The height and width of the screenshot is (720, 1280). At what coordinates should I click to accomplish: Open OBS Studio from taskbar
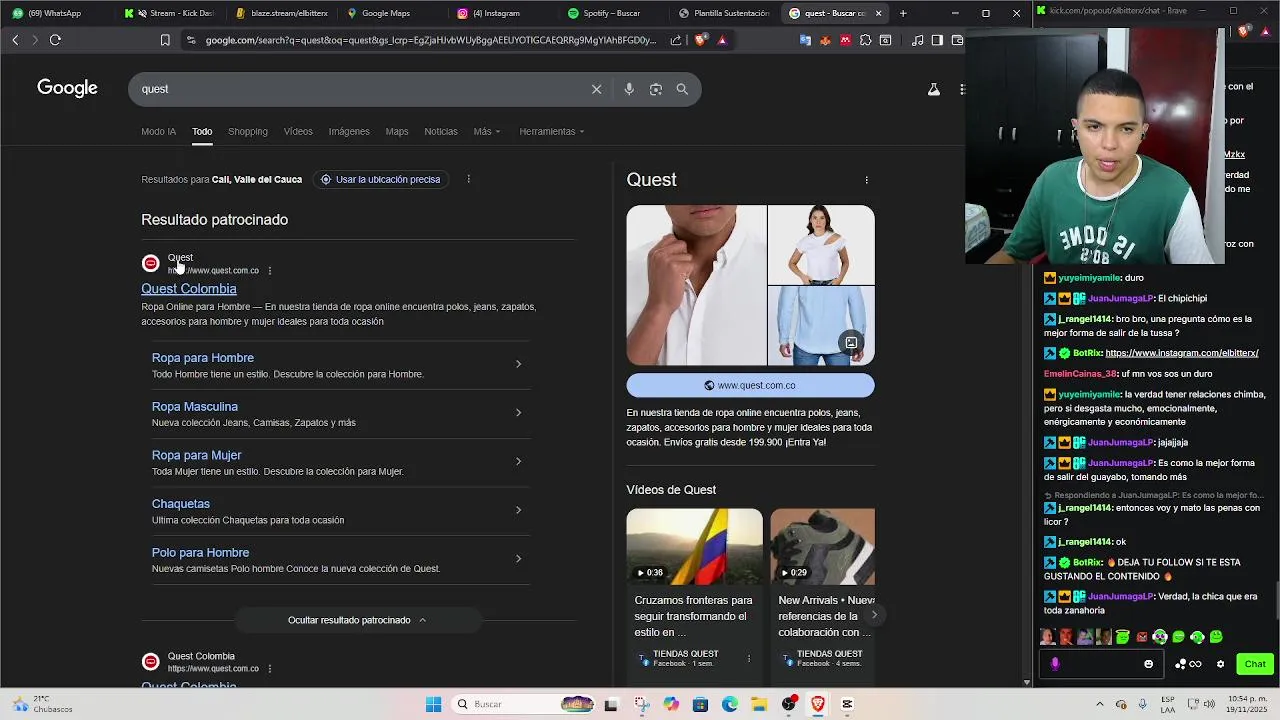[x=789, y=704]
